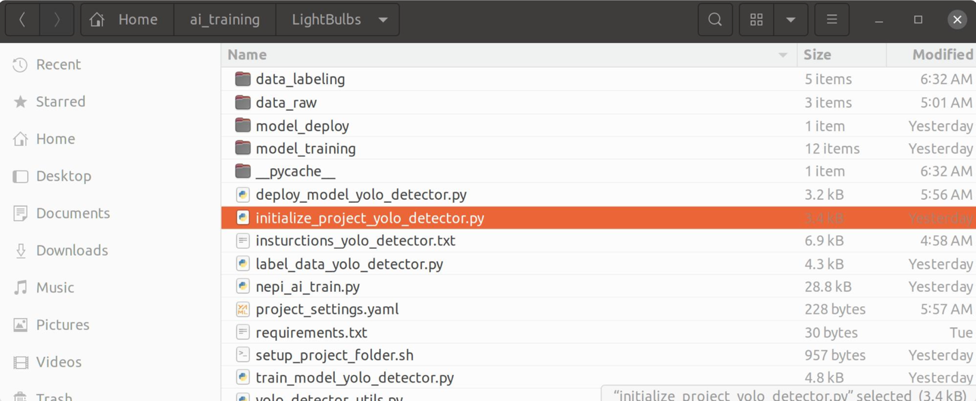
Task: Open the LightBulbs path dropdown arrow
Action: 383,20
